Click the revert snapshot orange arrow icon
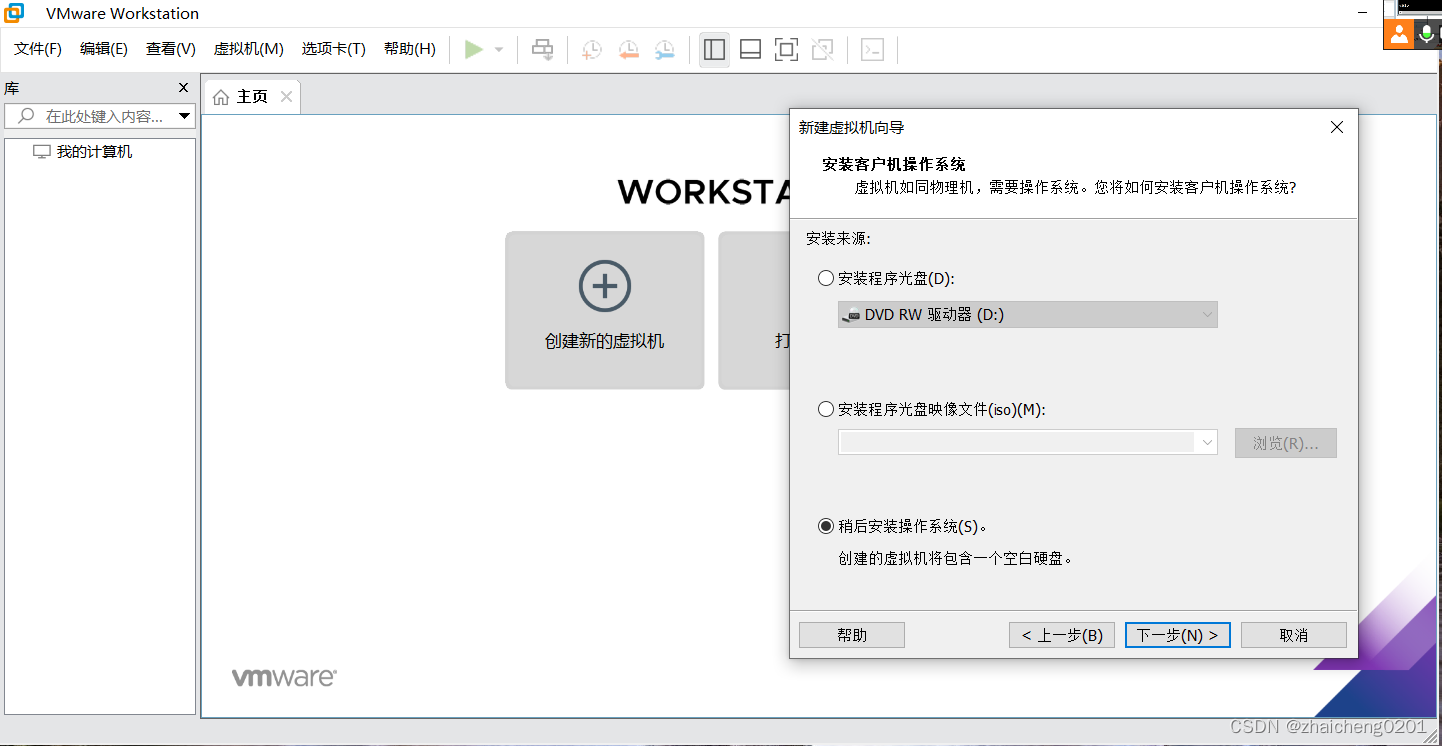The image size is (1442, 746). (628, 49)
